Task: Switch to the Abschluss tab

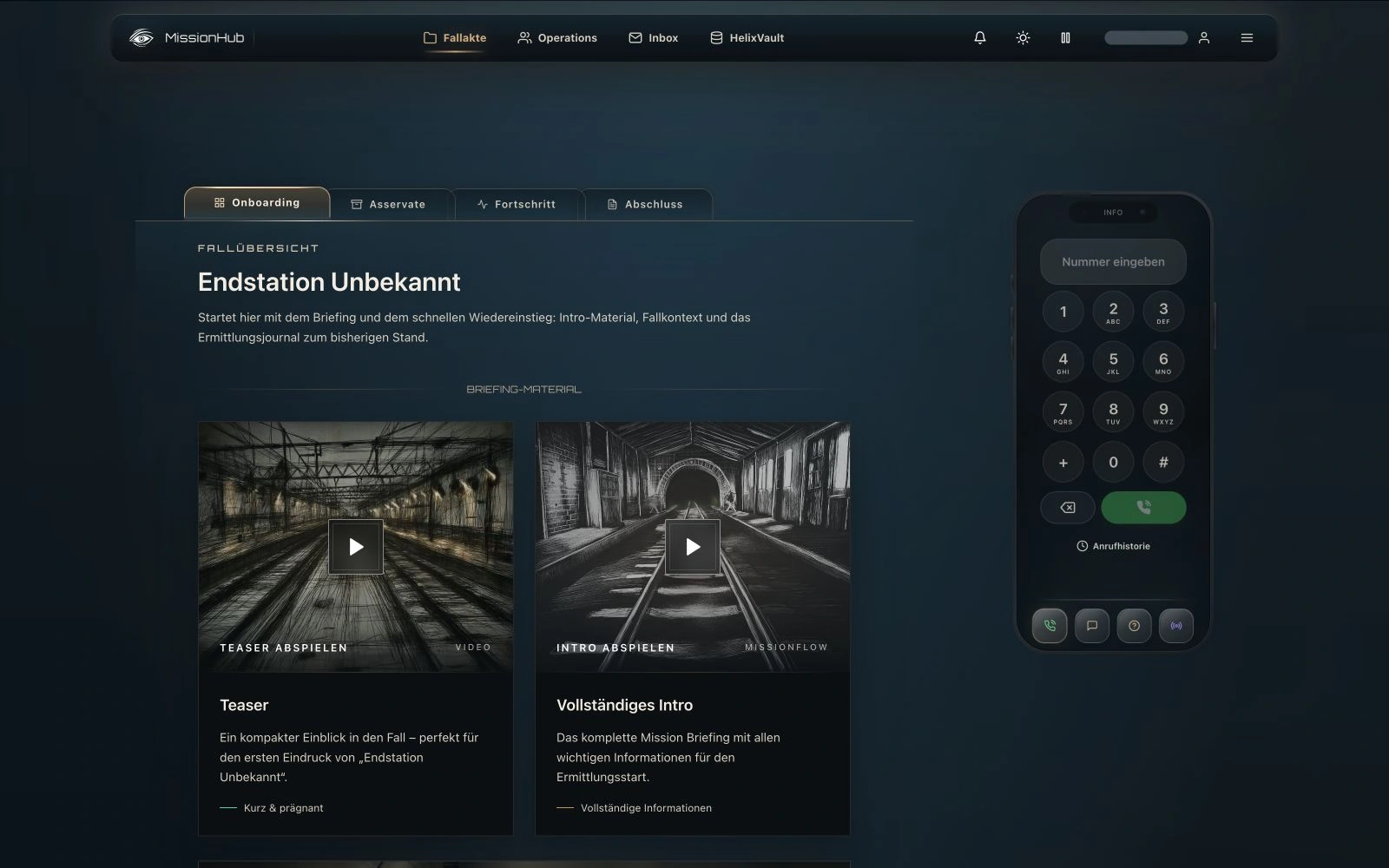Action: point(646,204)
